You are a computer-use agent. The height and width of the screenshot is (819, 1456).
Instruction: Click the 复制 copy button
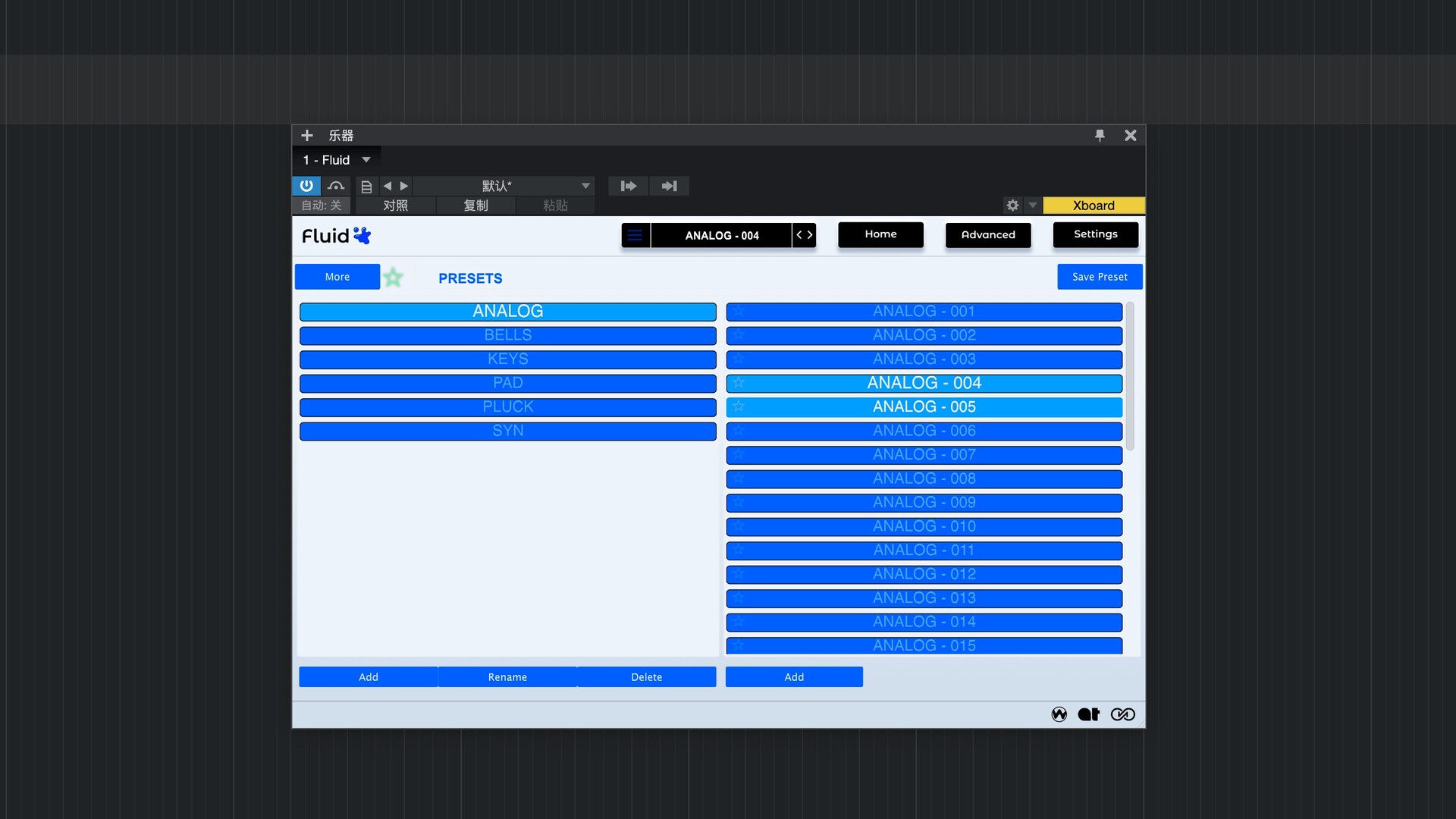(475, 206)
